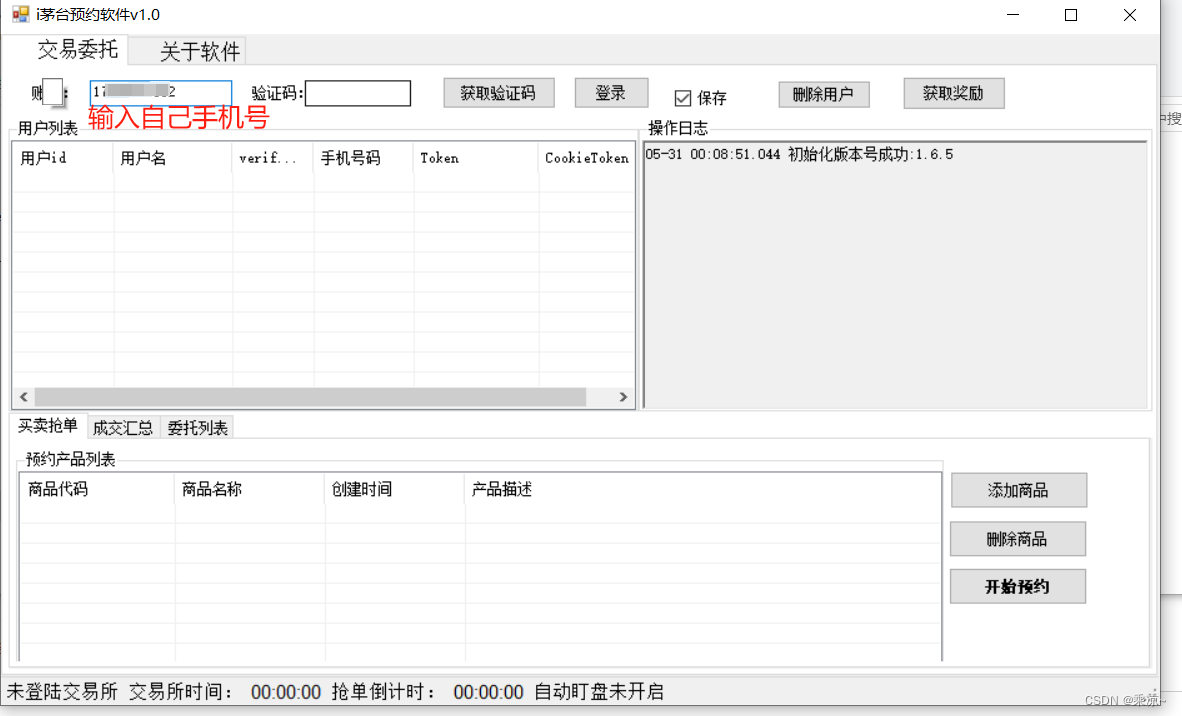Click 添加商品 button
The height and width of the screenshot is (716, 1182).
point(1018,491)
